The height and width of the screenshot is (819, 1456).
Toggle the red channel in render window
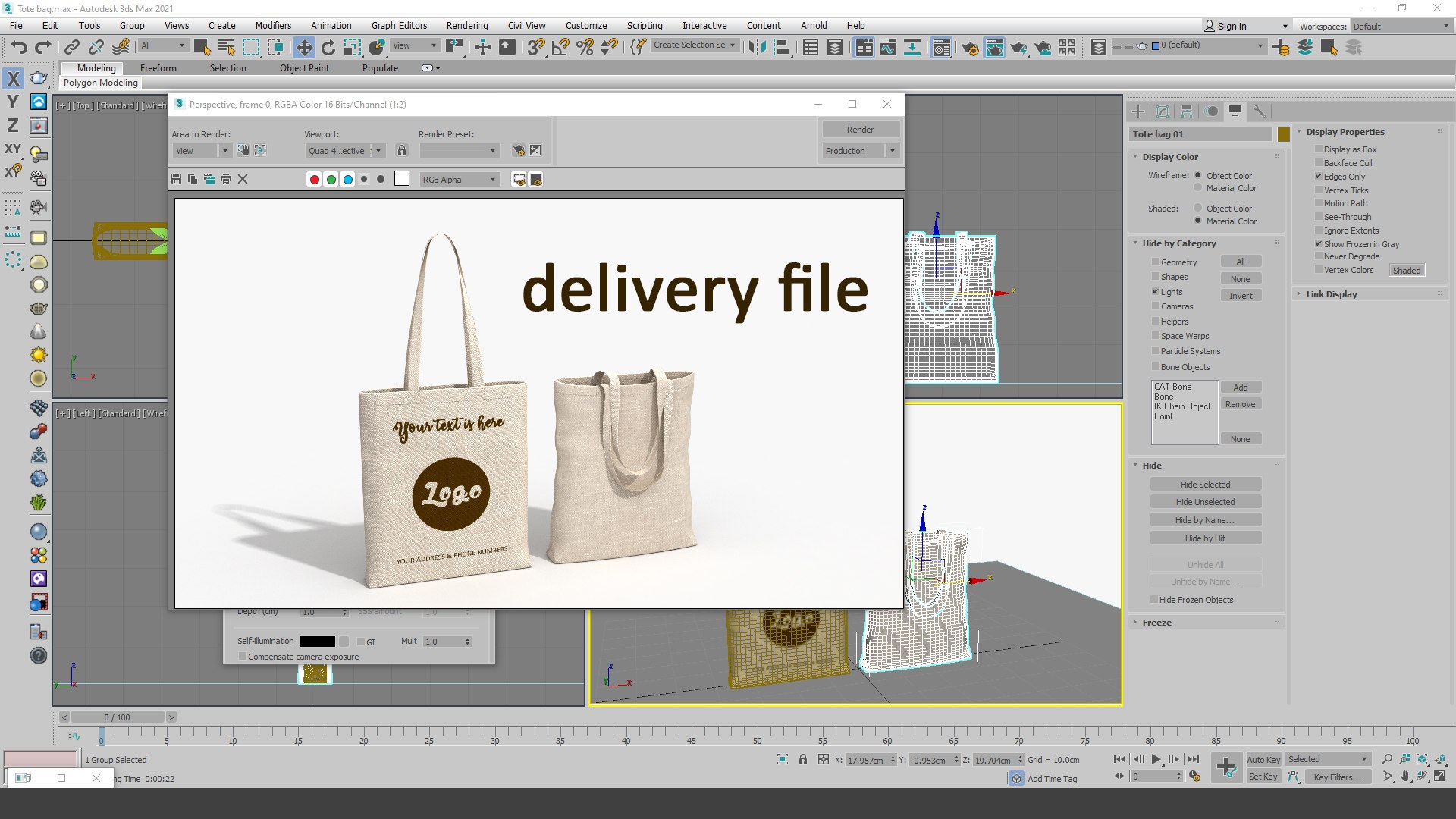coord(314,179)
